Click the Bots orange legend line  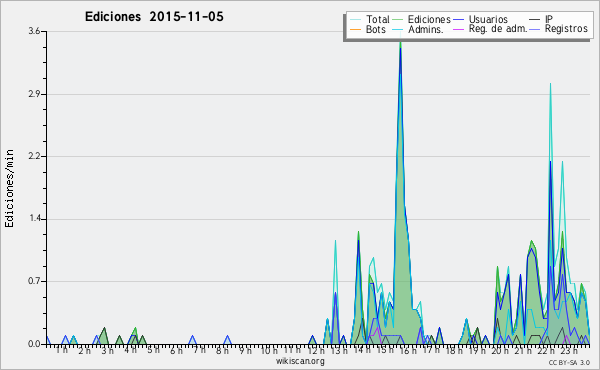(355, 29)
